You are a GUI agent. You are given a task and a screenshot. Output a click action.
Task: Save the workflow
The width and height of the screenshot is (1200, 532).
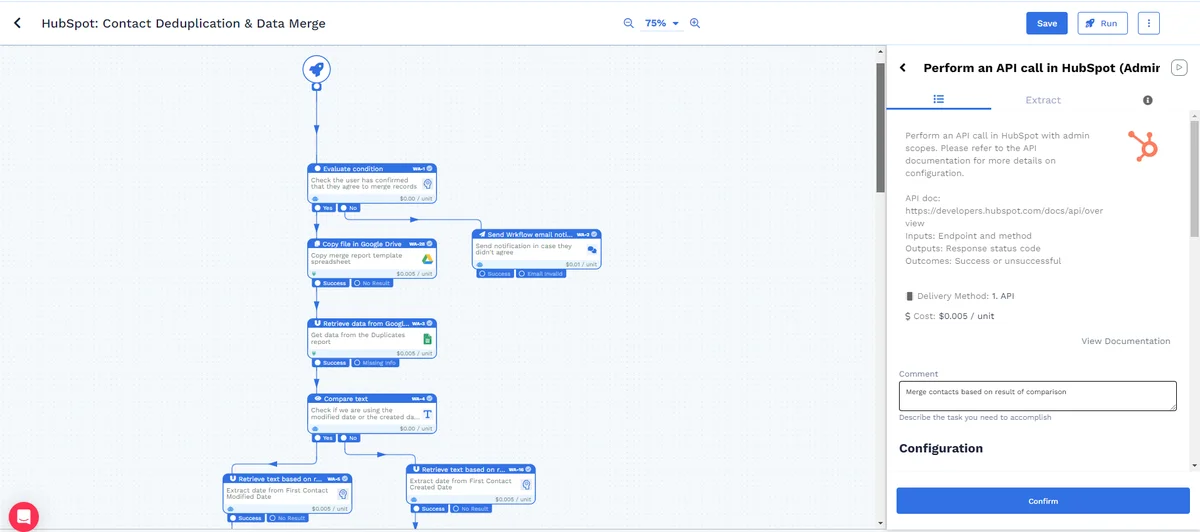click(1047, 23)
